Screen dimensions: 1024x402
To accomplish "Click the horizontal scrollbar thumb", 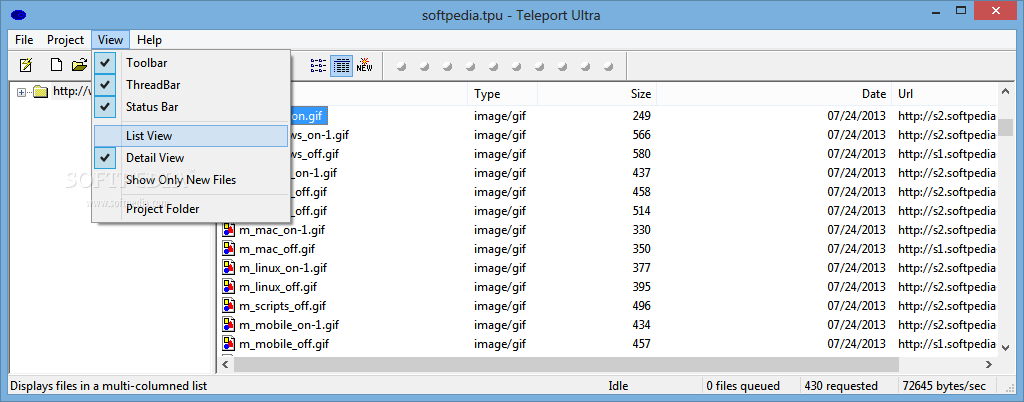I will pyautogui.click(x=566, y=365).
